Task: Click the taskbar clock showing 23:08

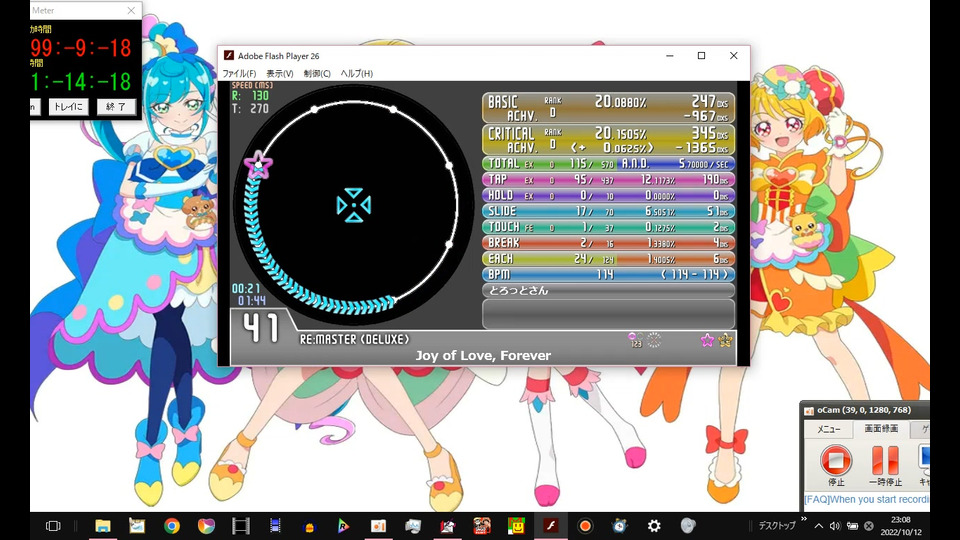Action: pyautogui.click(x=901, y=526)
